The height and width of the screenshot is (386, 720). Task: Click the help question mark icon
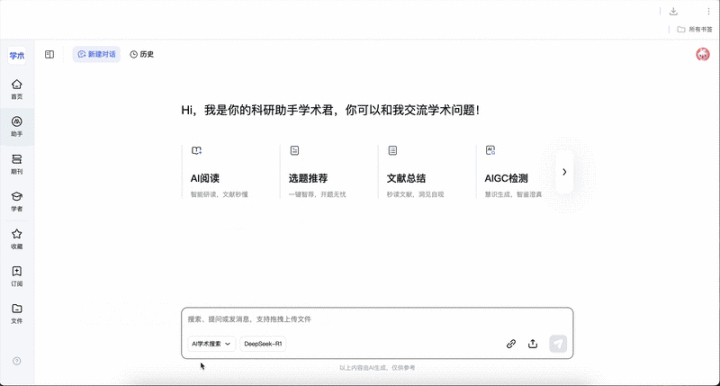tap(17, 361)
